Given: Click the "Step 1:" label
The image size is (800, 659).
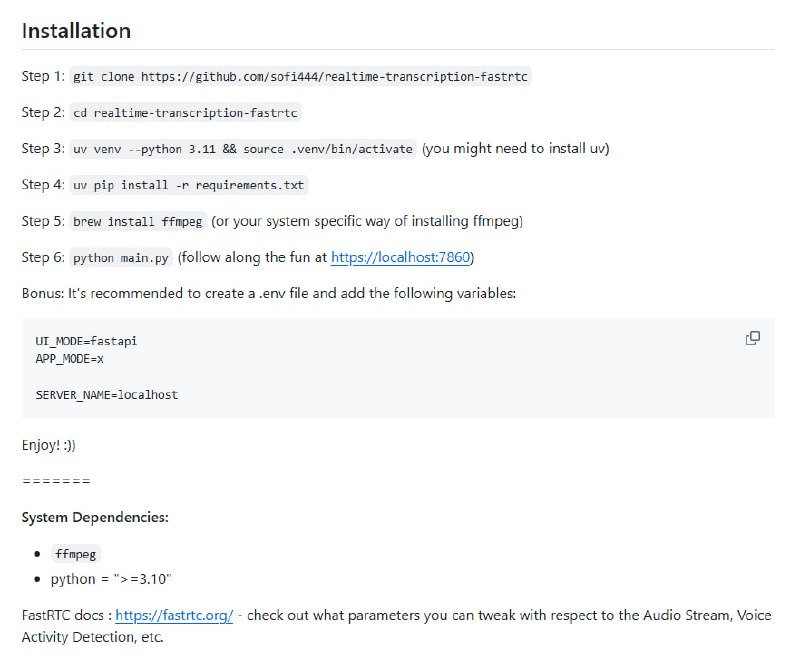Looking at the screenshot, I should (x=43, y=77).
